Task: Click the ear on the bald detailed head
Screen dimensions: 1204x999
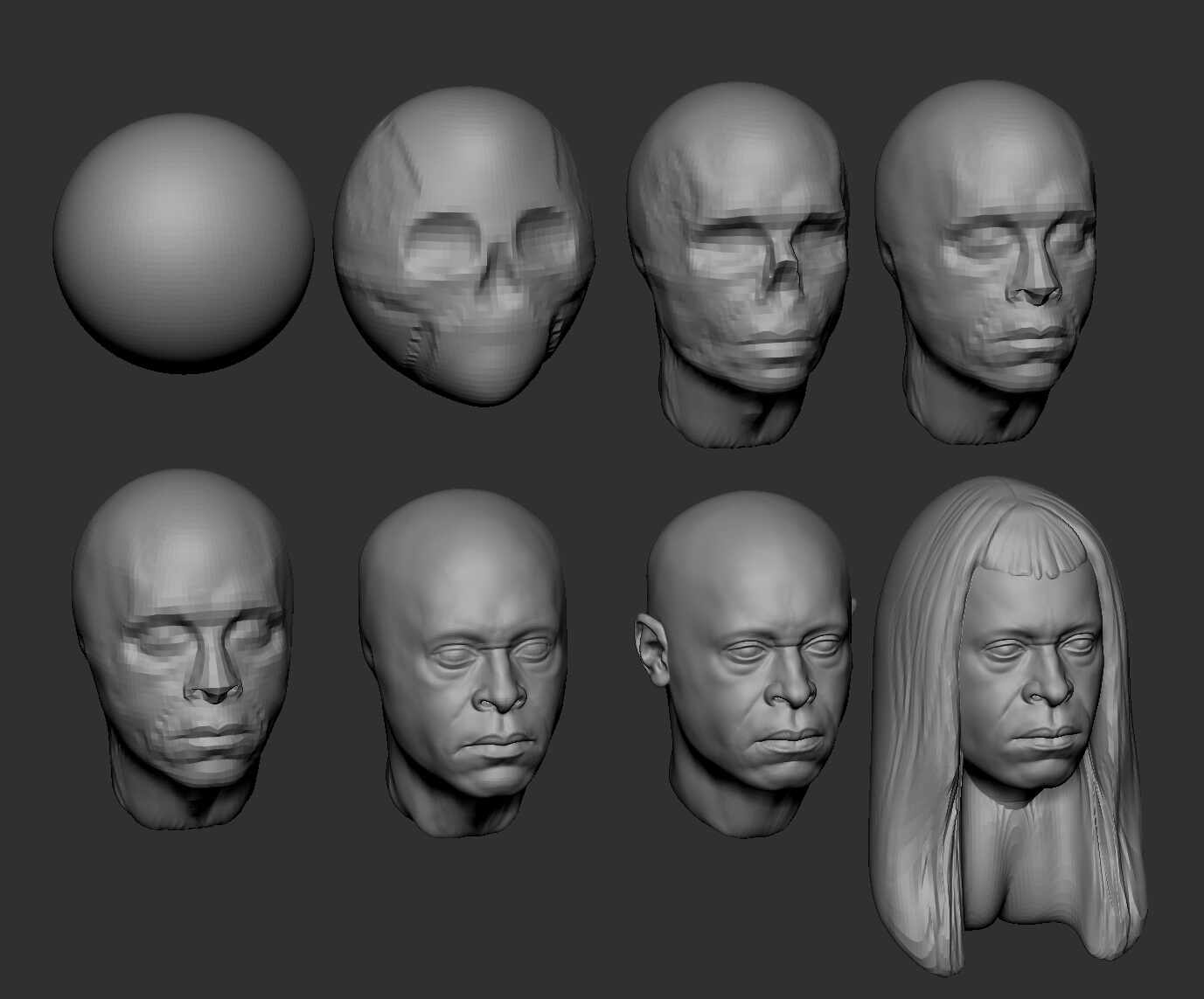Action: (653, 649)
